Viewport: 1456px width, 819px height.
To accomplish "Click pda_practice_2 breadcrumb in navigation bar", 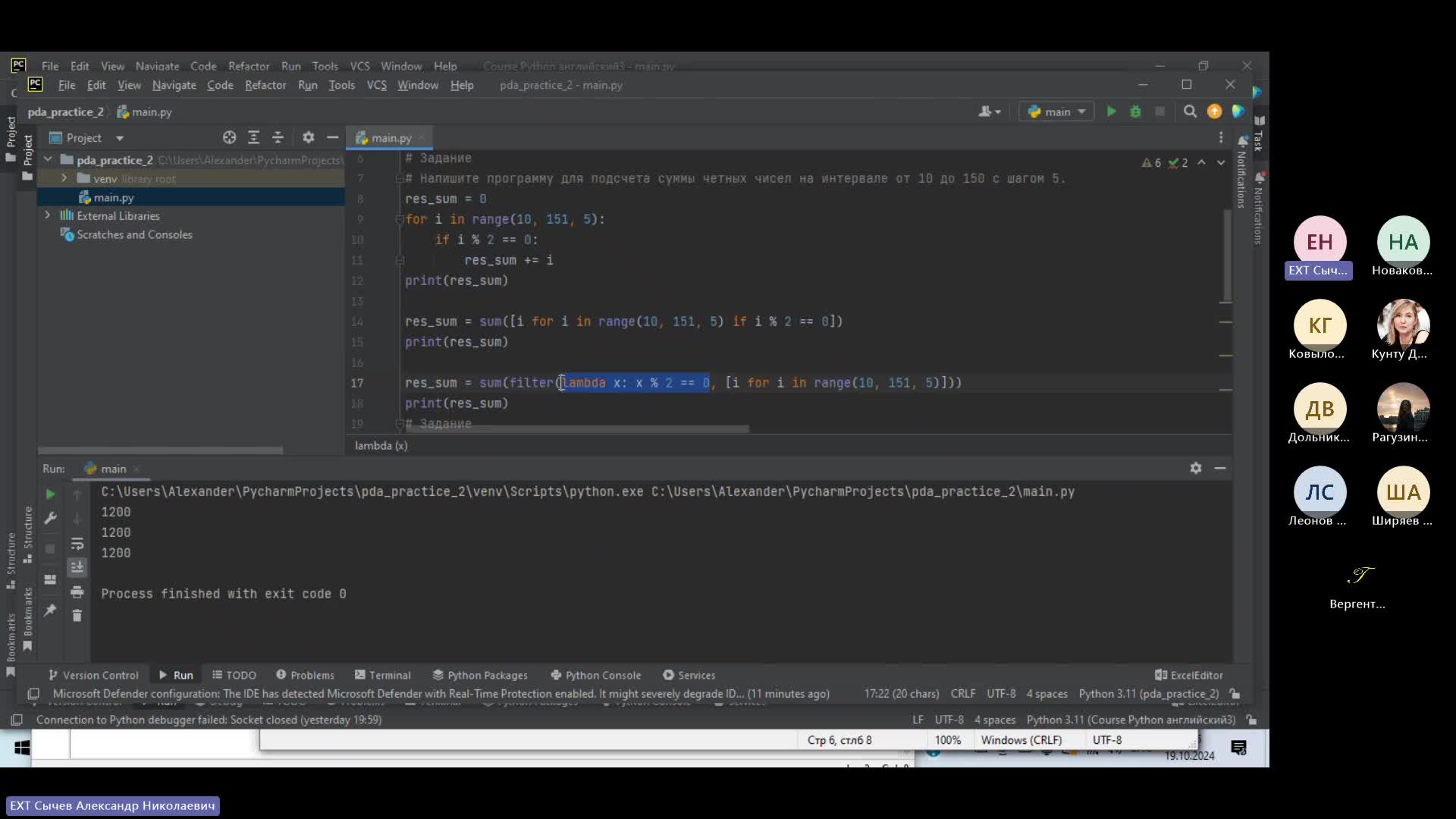I will (x=65, y=111).
